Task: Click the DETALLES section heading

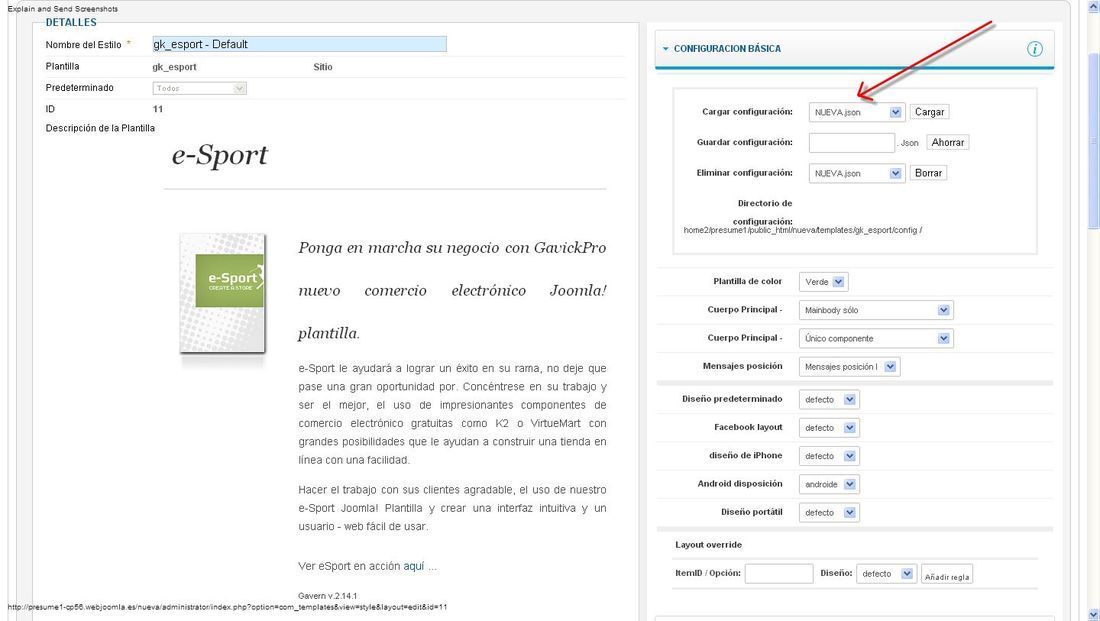Action: pos(71,22)
